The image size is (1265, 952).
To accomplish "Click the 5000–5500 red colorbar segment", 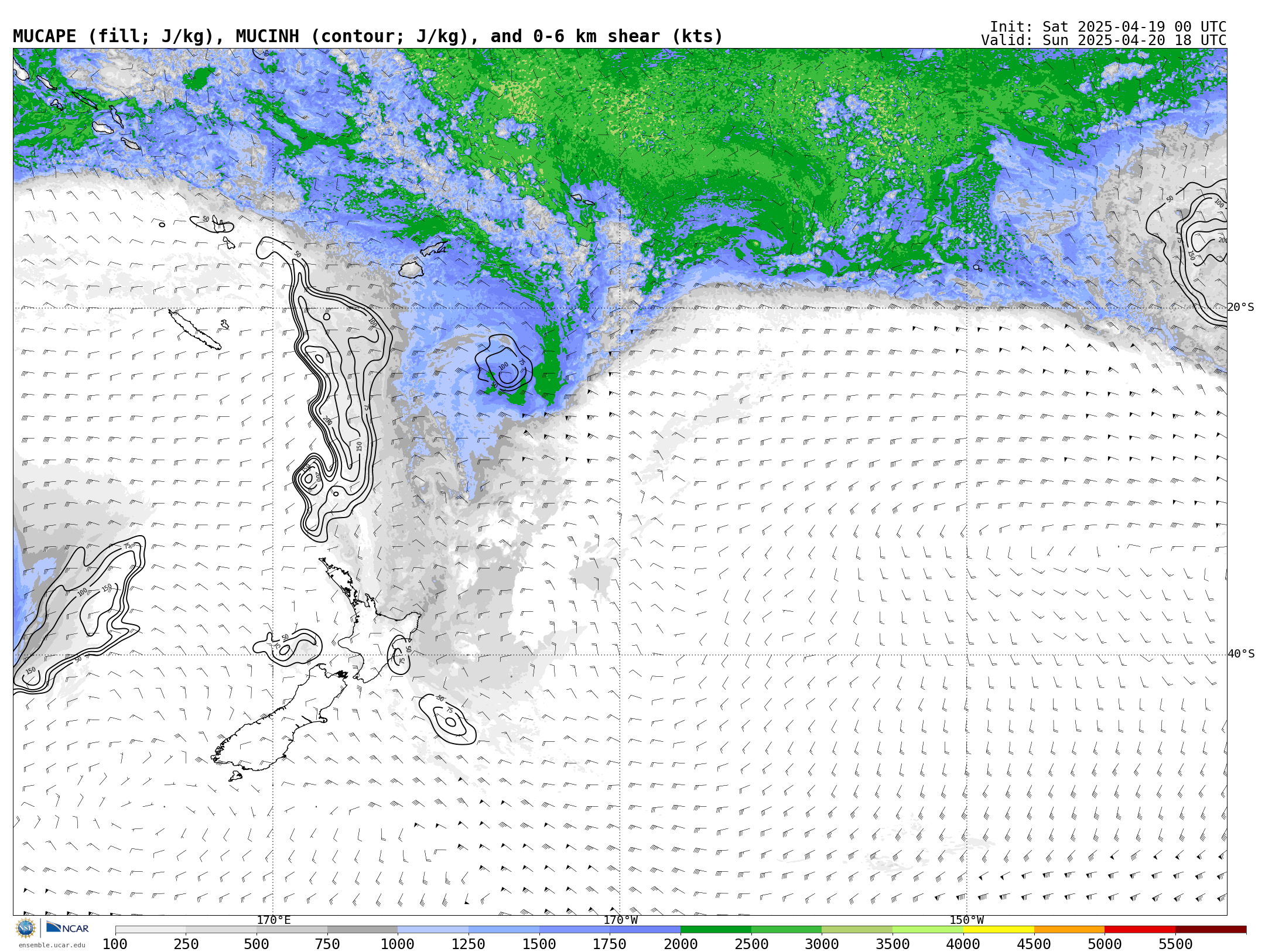I will tap(1140, 930).
